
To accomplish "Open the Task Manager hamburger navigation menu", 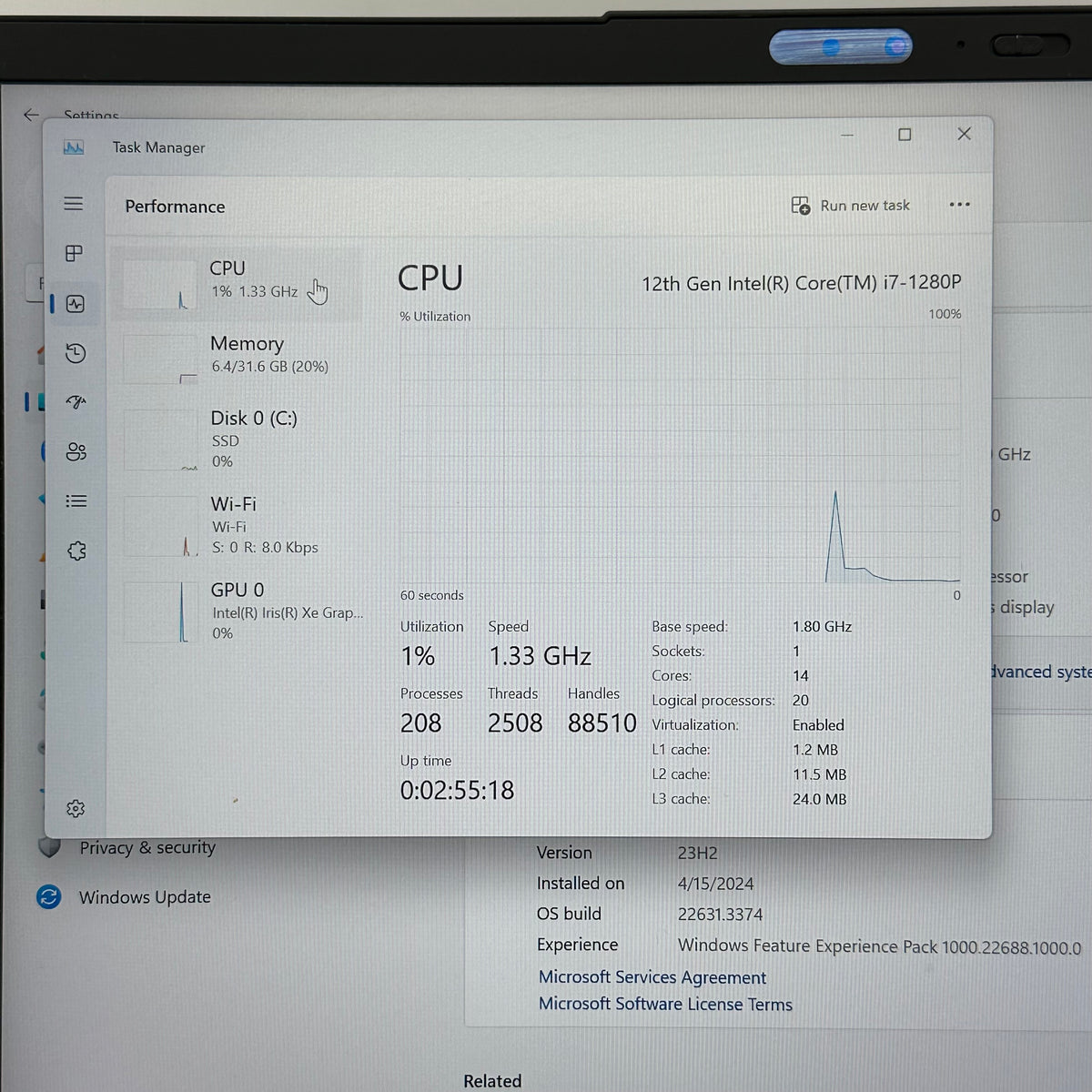I will coord(74,204).
